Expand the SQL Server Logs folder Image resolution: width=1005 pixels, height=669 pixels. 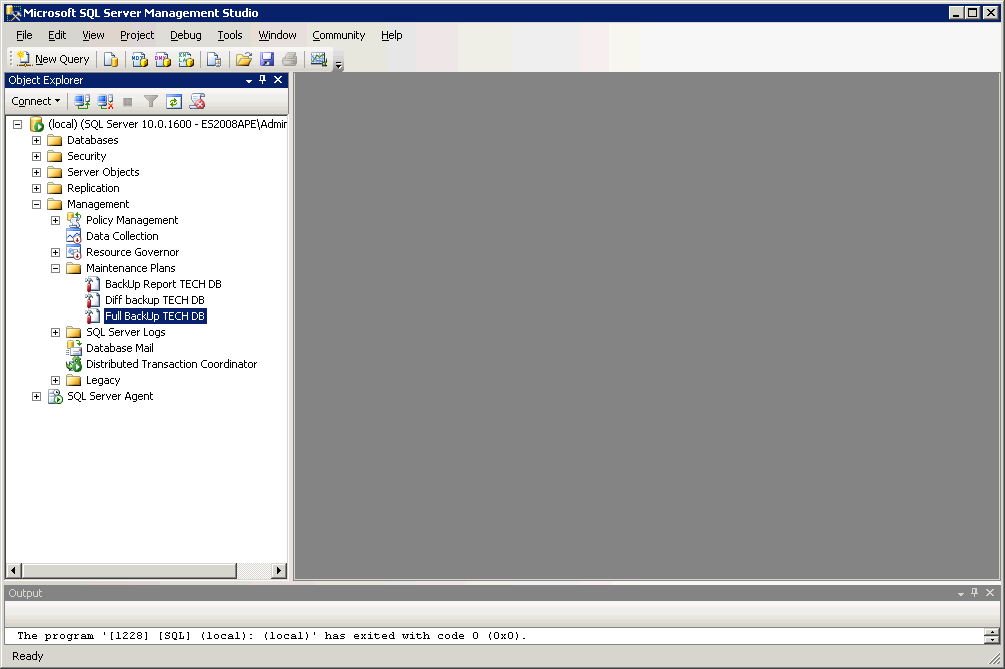click(x=56, y=333)
